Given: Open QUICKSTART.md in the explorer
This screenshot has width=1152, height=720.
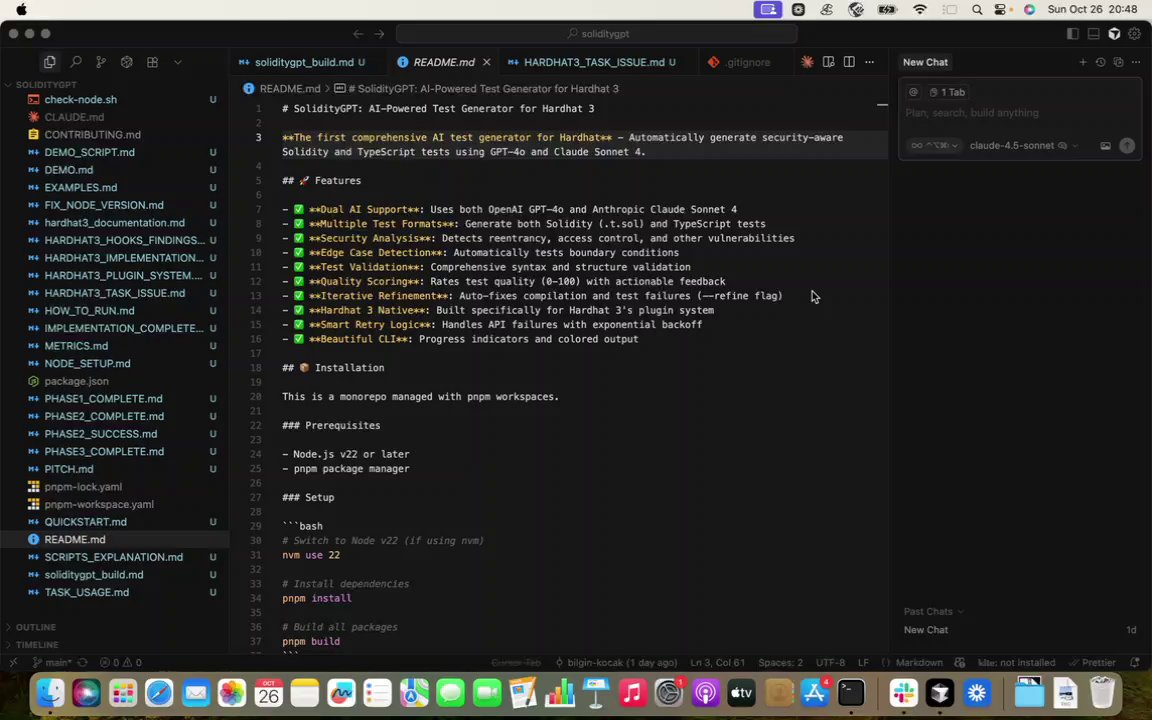Looking at the screenshot, I should pyautogui.click(x=85, y=522).
